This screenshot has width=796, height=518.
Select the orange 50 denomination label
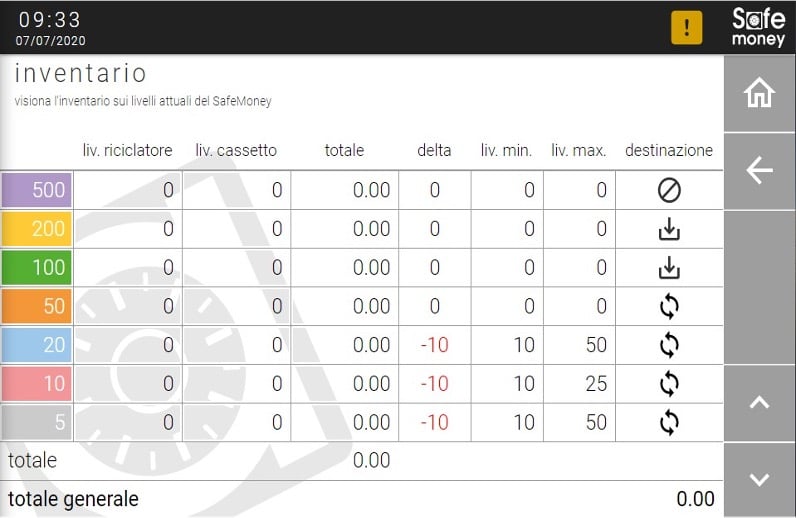click(x=37, y=306)
